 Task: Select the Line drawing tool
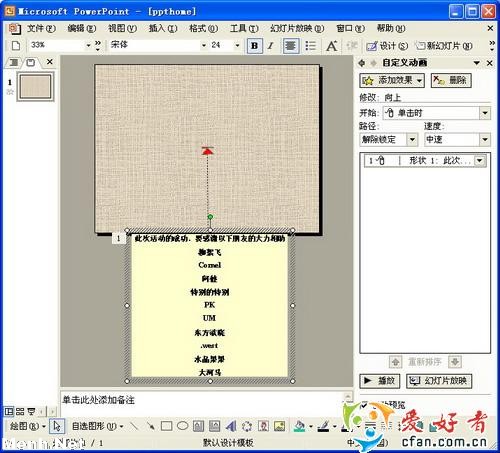134,426
